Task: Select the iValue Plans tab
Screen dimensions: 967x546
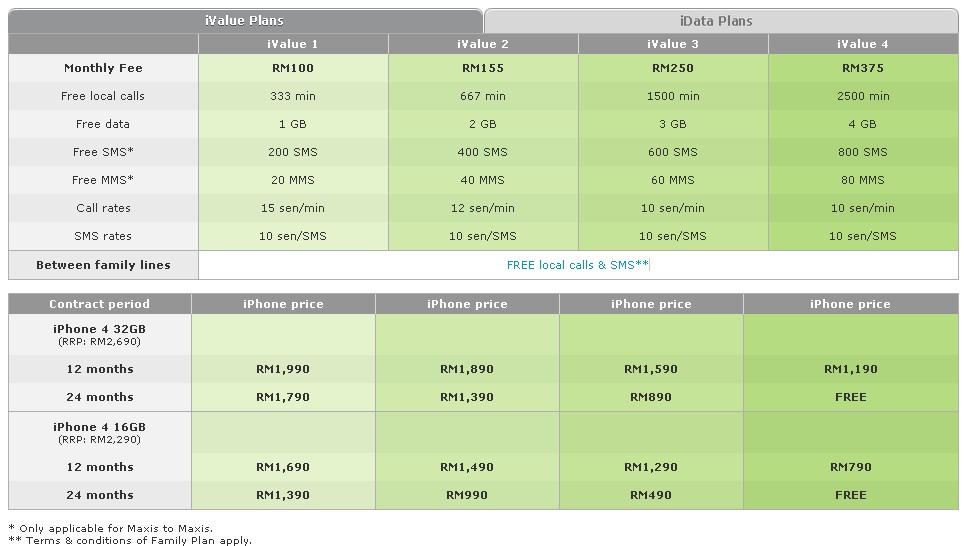Action: (x=245, y=21)
